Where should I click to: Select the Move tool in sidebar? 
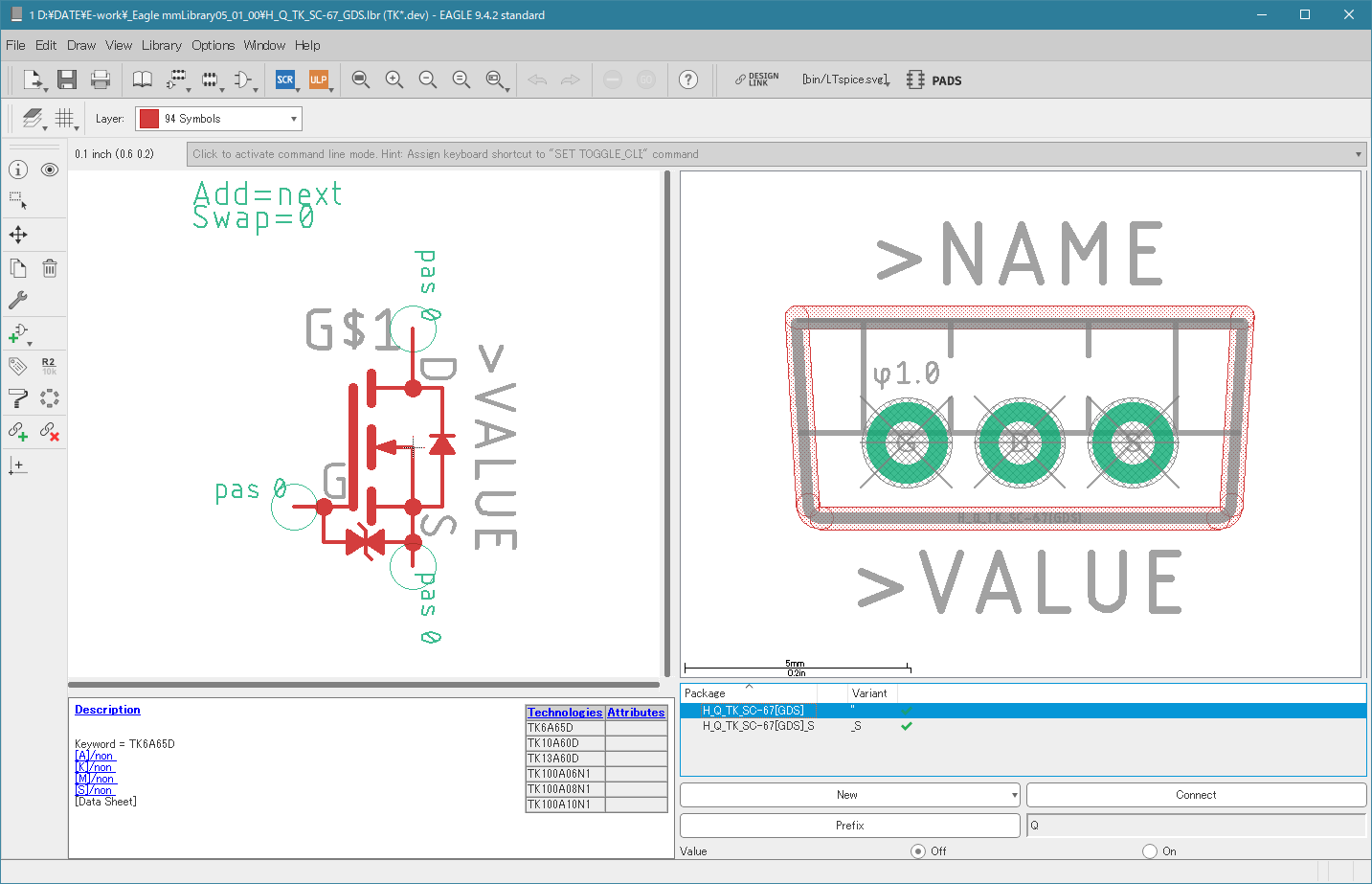18,235
